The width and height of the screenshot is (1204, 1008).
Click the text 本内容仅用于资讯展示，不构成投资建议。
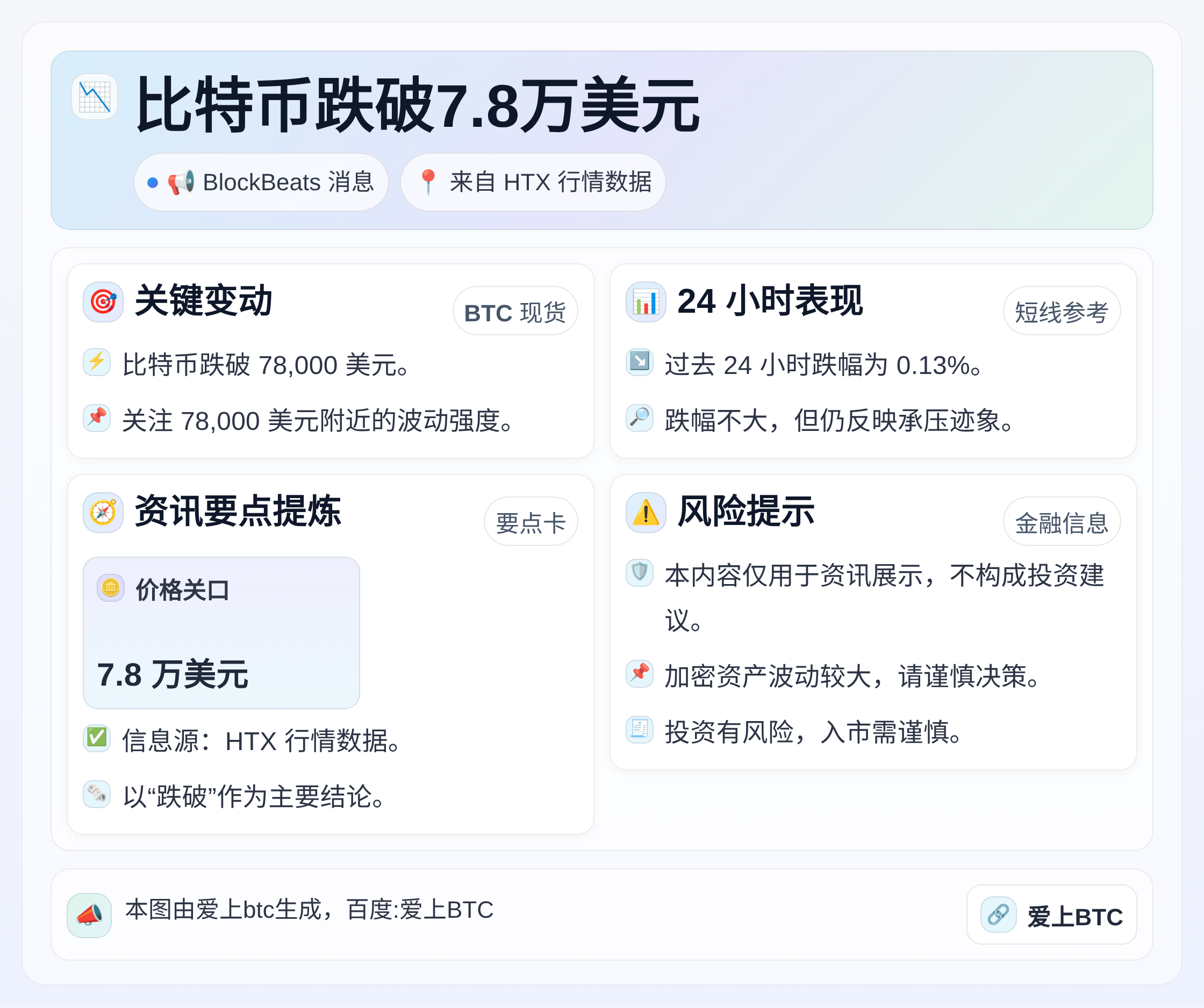pos(885,597)
